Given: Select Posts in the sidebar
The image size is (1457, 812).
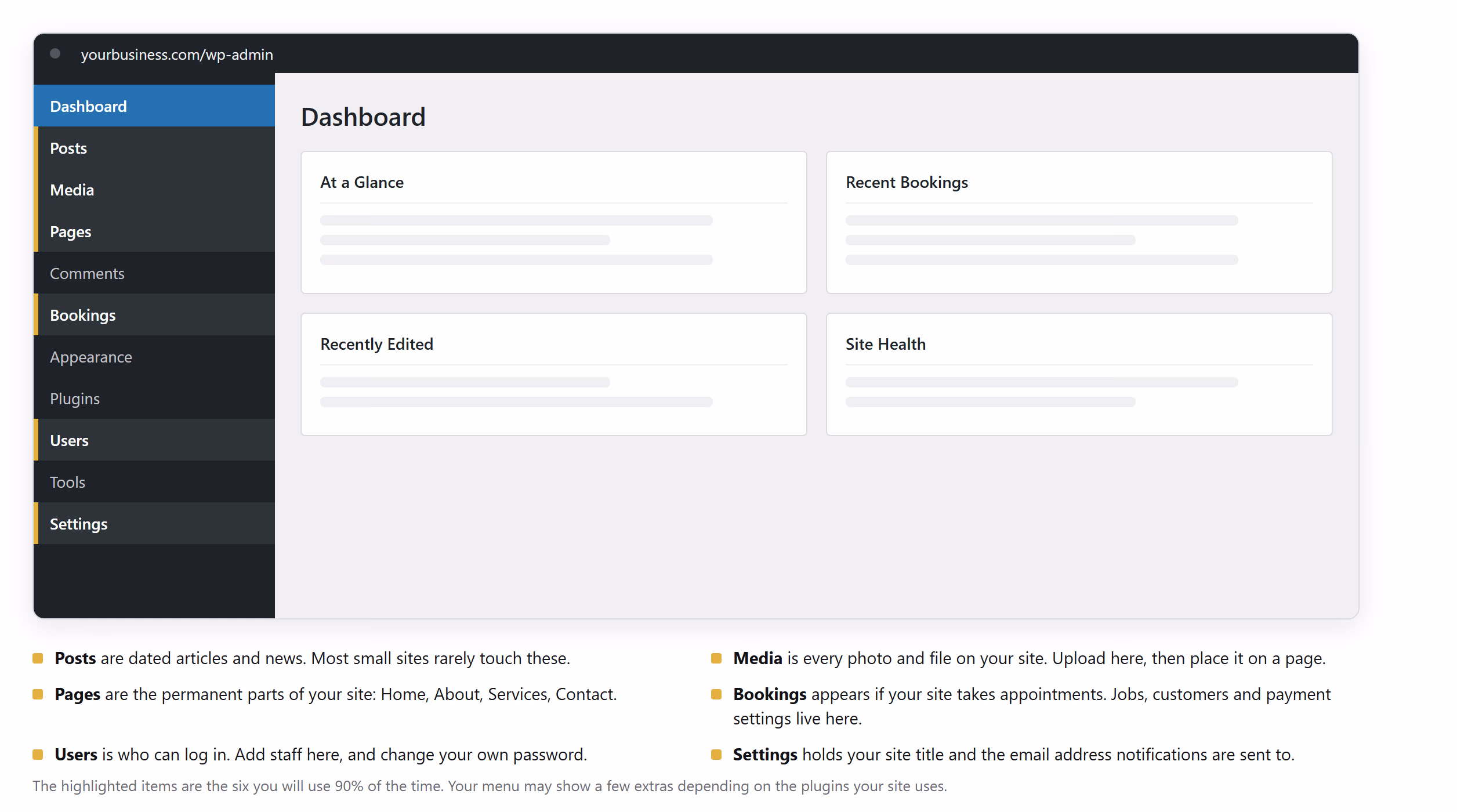Looking at the screenshot, I should (x=154, y=148).
